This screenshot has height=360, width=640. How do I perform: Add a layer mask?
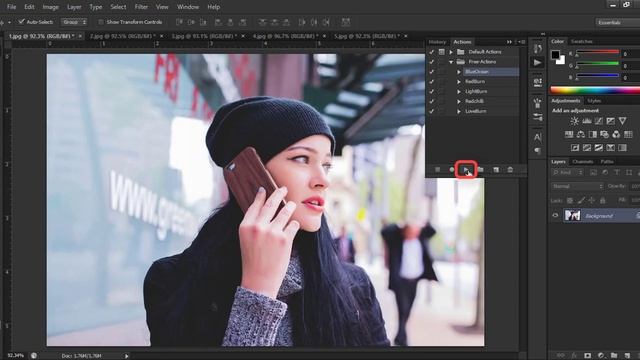(x=587, y=356)
